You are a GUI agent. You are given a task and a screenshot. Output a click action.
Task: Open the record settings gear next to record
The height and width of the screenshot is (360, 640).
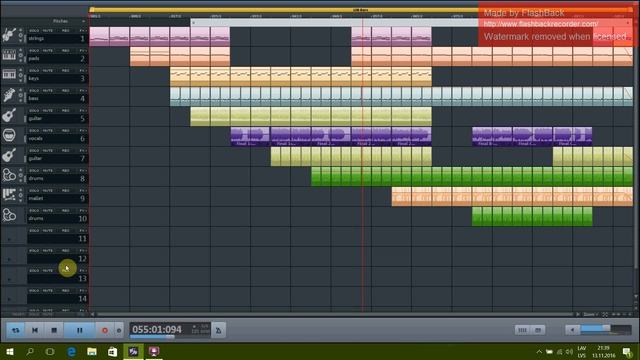[x=119, y=330]
